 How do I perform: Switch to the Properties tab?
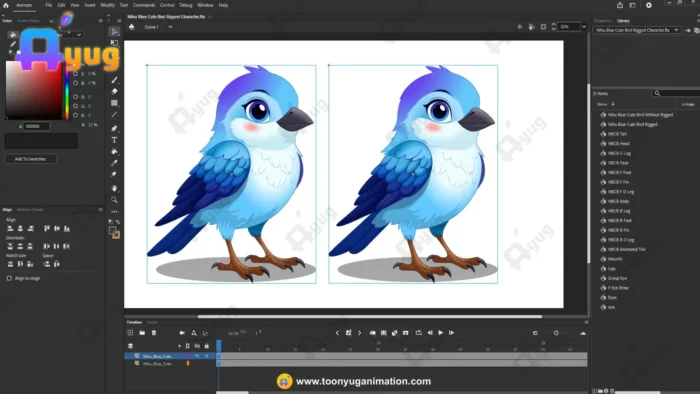click(603, 21)
